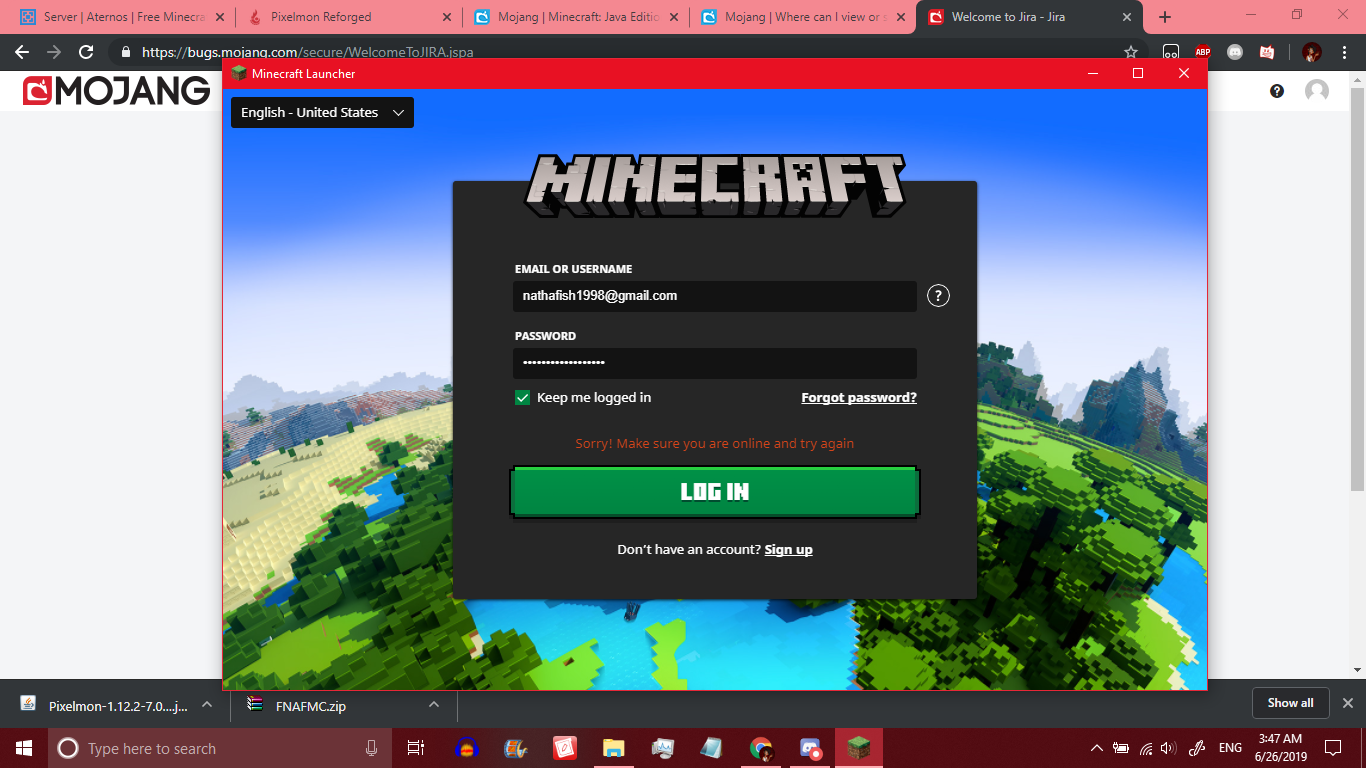
Task: Open the AdBlock Plus extension icon
Action: (1202, 52)
